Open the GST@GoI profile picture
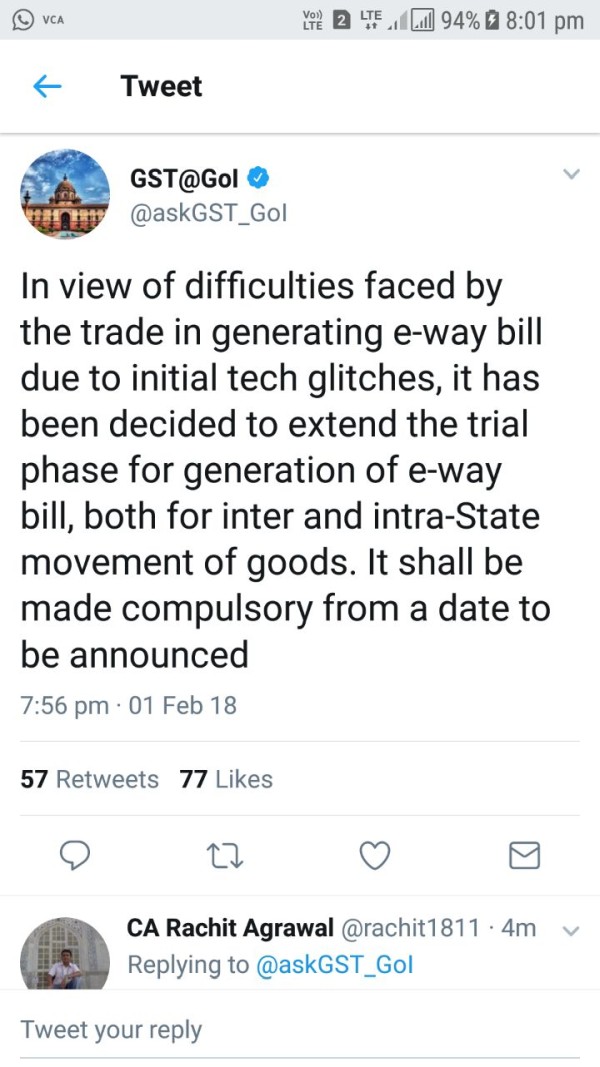Viewport: 600px width, 1067px height. click(65, 194)
